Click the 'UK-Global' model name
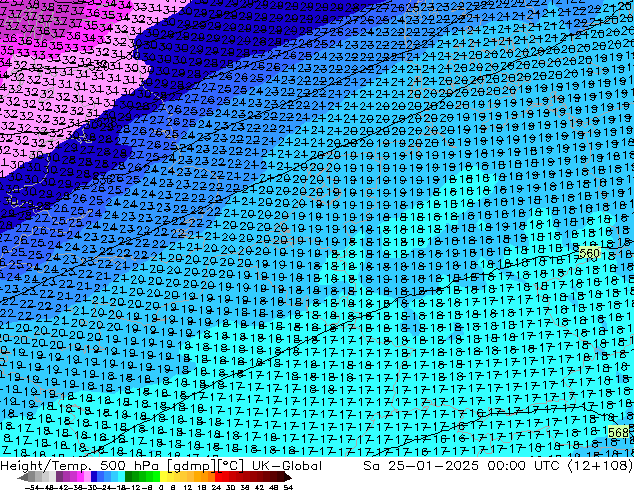This screenshot has width=634, height=490. pyautogui.click(x=287, y=466)
